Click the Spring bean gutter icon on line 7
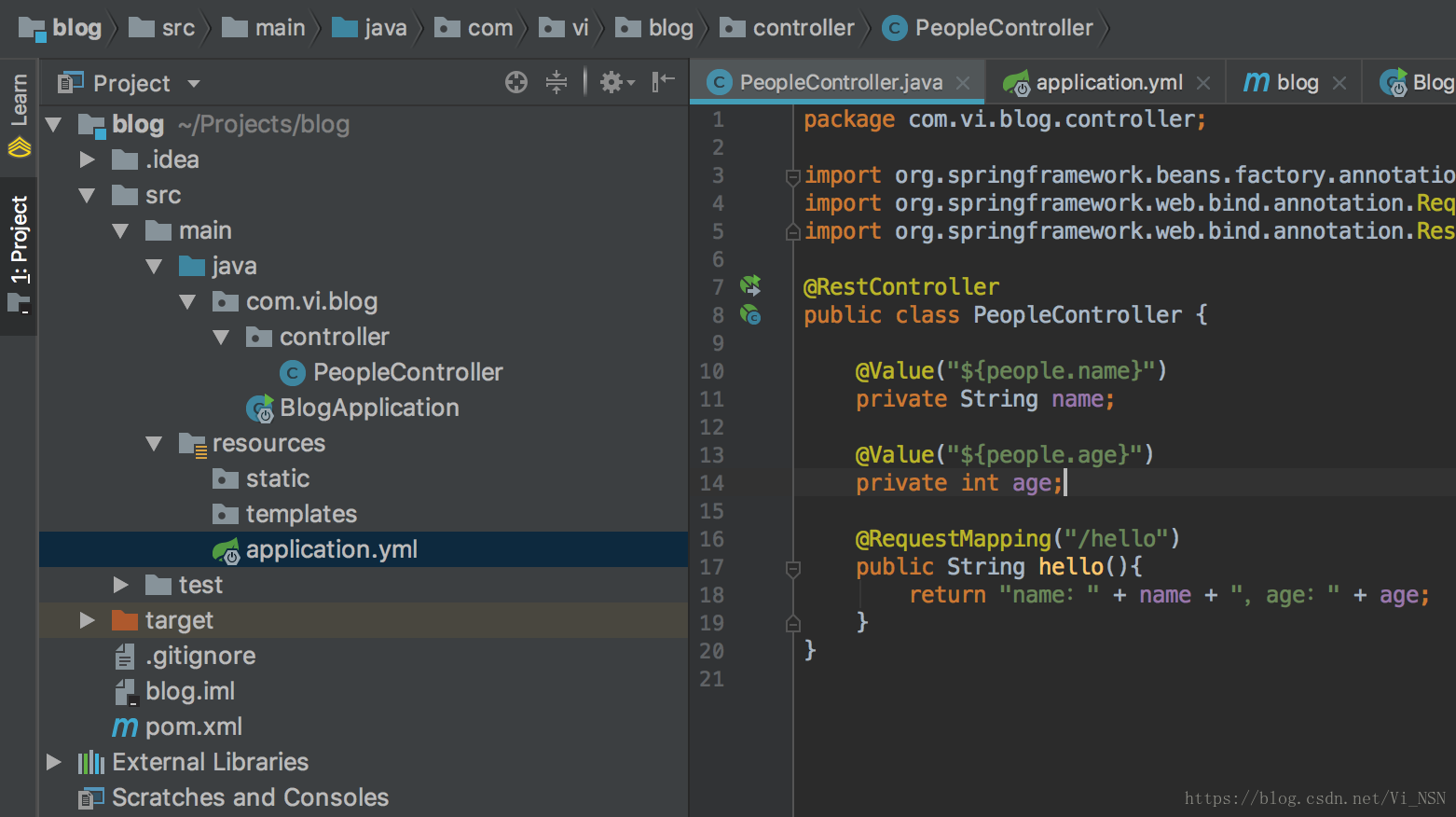The height and width of the screenshot is (817, 1456). coord(750,285)
